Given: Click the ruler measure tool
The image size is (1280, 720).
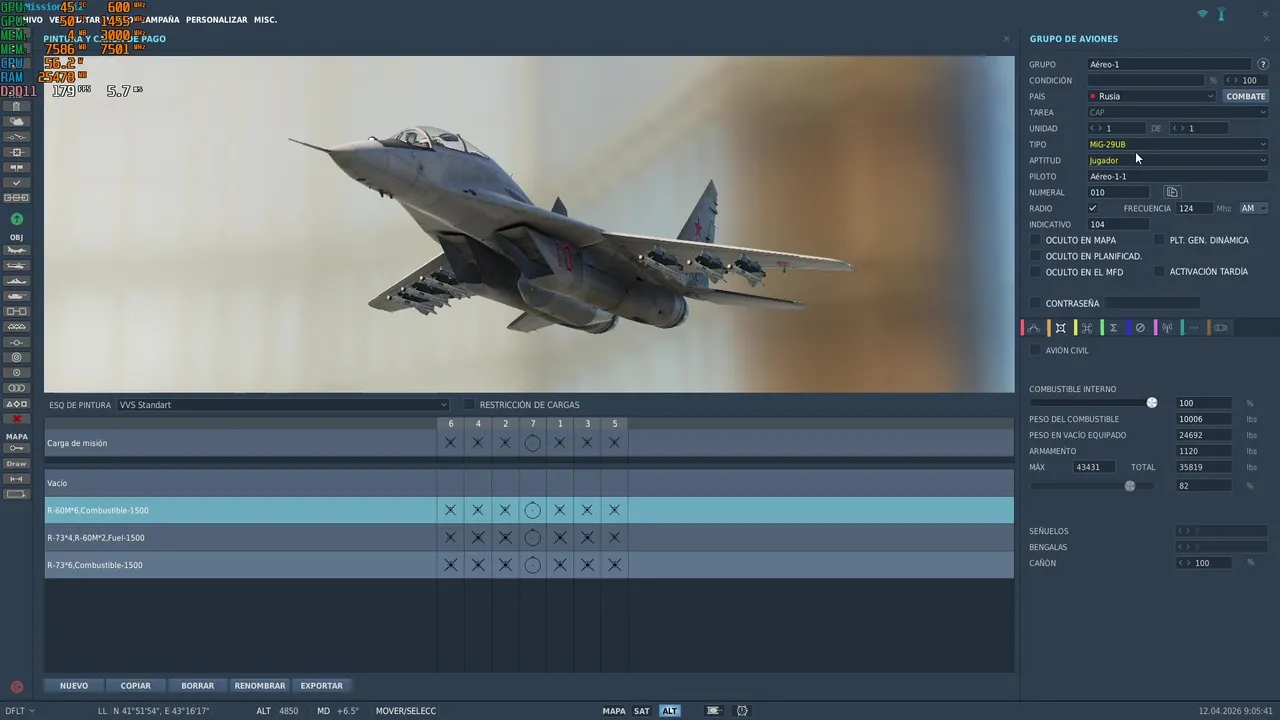Looking at the screenshot, I should (16, 479).
